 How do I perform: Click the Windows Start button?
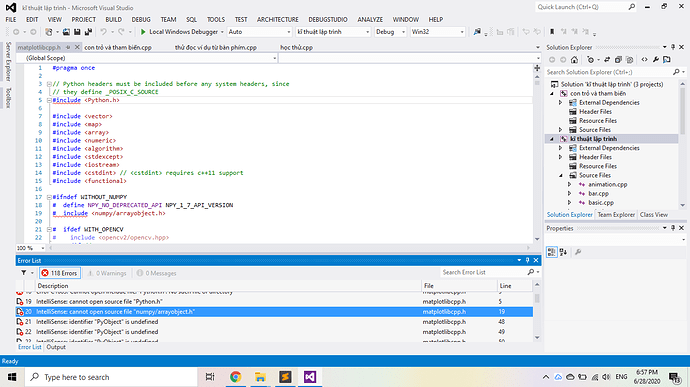(12, 377)
